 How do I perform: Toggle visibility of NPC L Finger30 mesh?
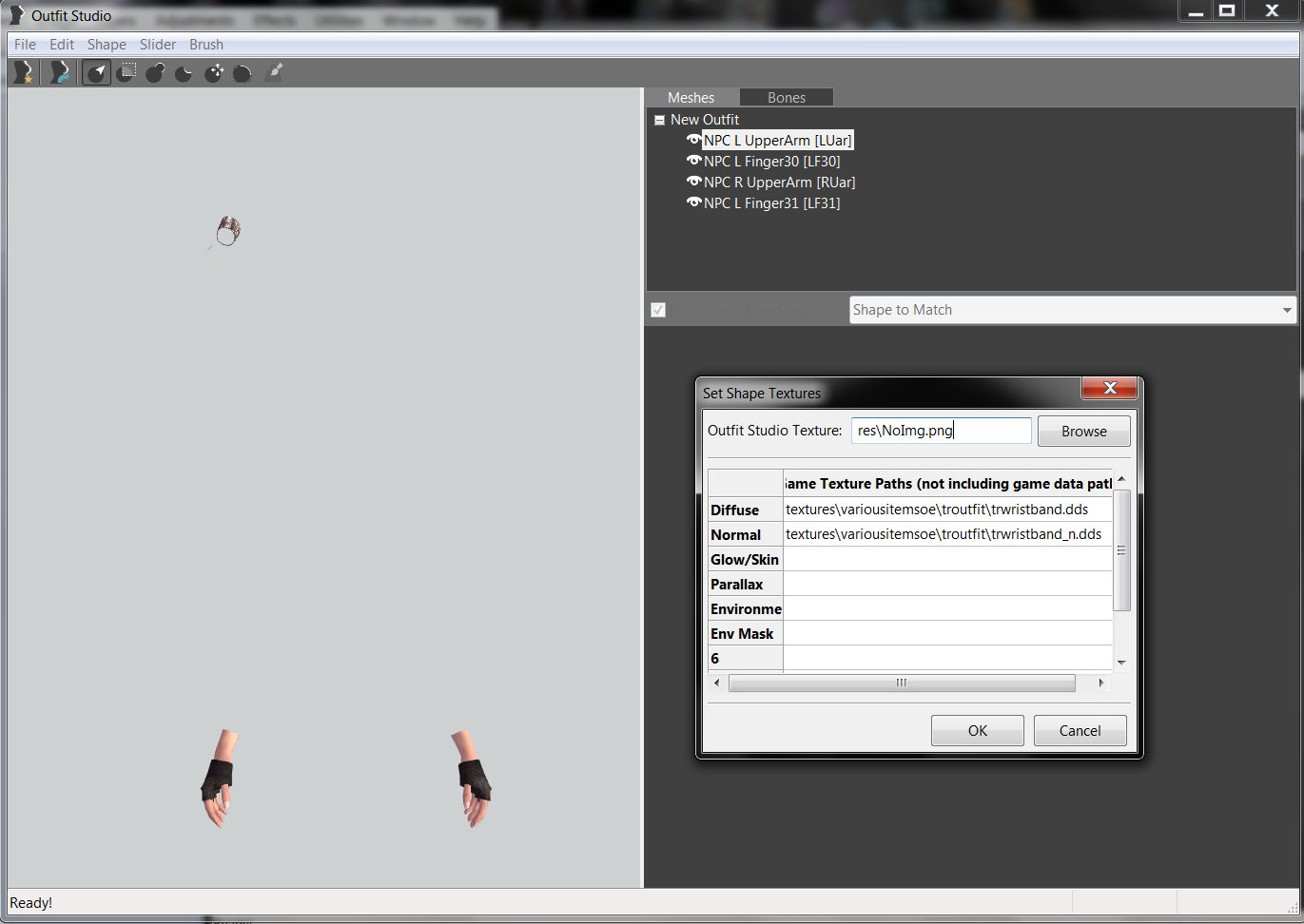(x=693, y=161)
